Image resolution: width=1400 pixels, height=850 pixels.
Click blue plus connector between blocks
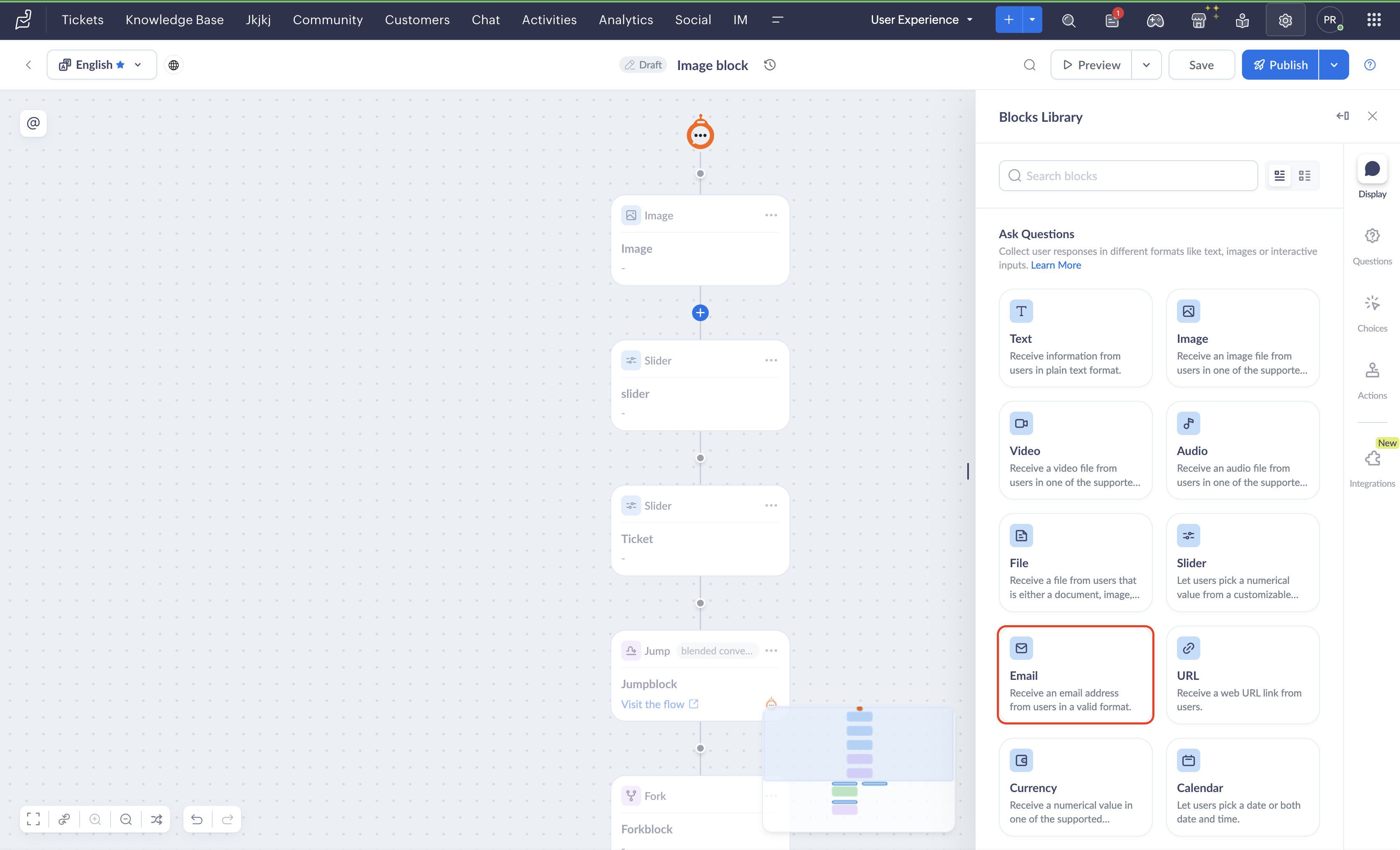coord(700,313)
